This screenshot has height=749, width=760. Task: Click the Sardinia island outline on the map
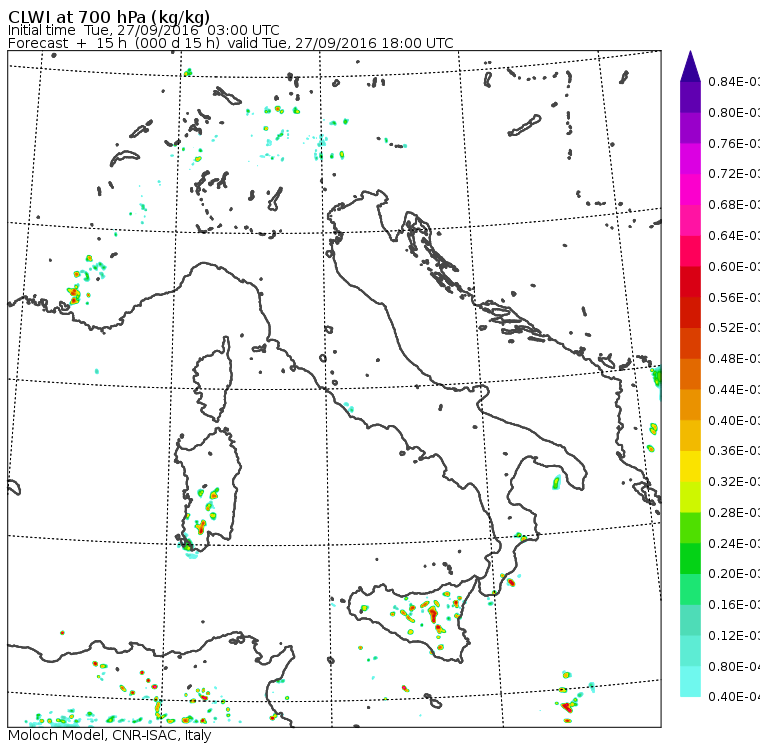click(208, 490)
